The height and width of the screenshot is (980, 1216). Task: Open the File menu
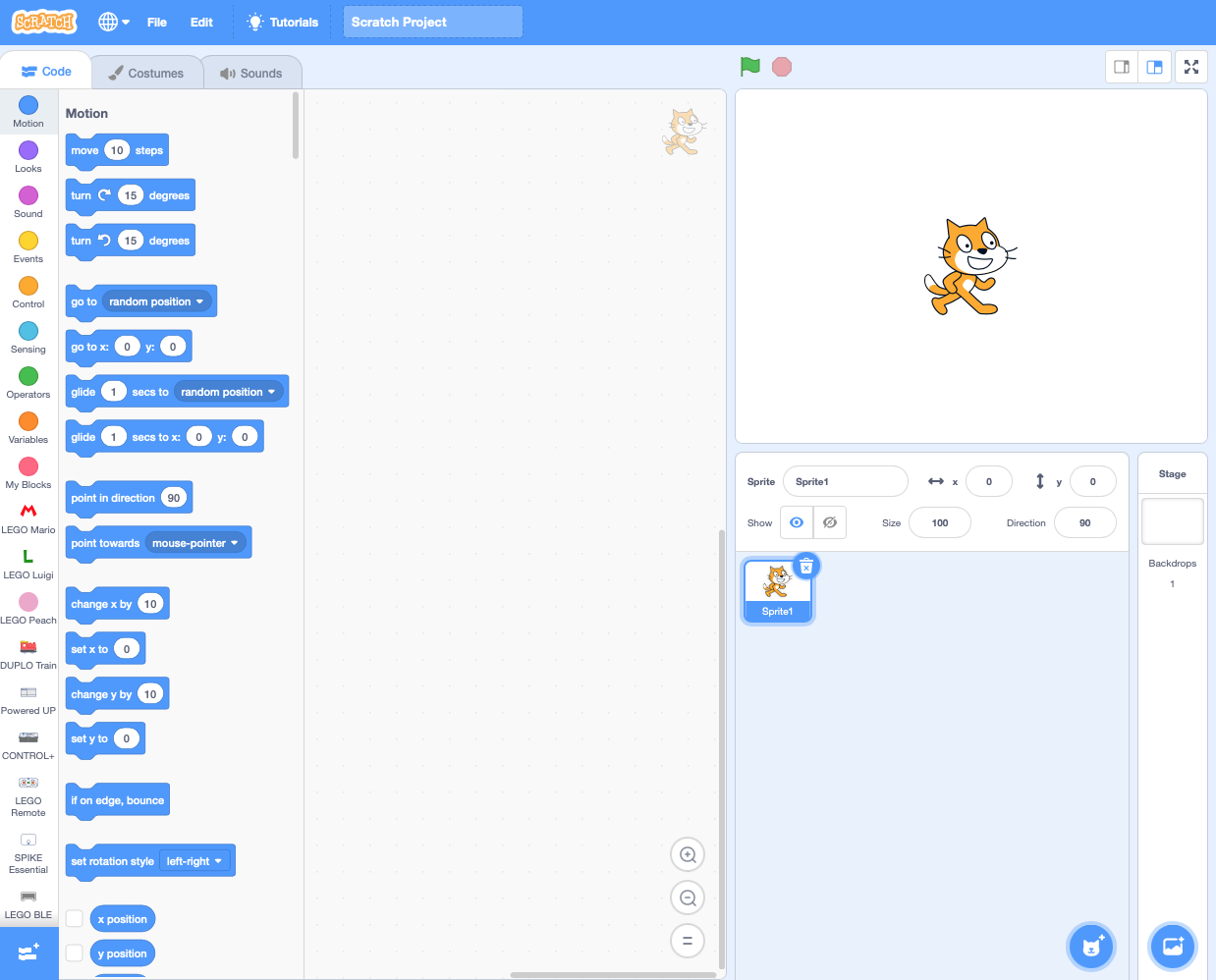[x=156, y=22]
